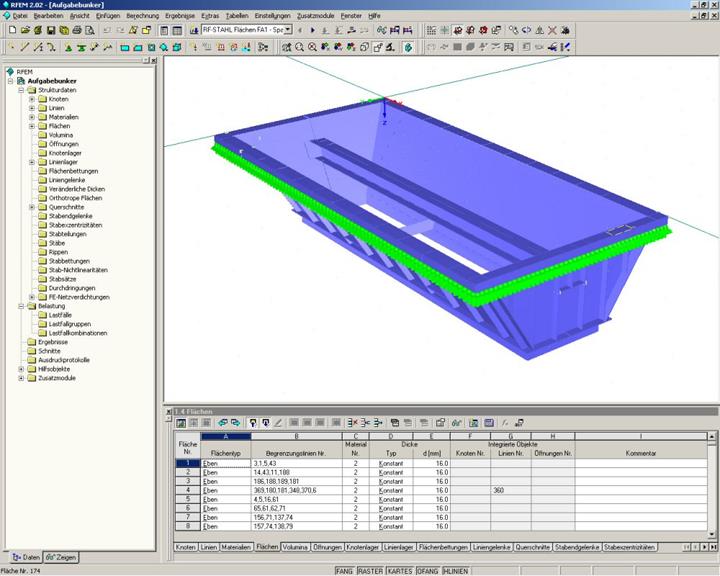The width and height of the screenshot is (720, 576).
Task: Open print preview magnifier page icon
Action: tap(90, 30)
